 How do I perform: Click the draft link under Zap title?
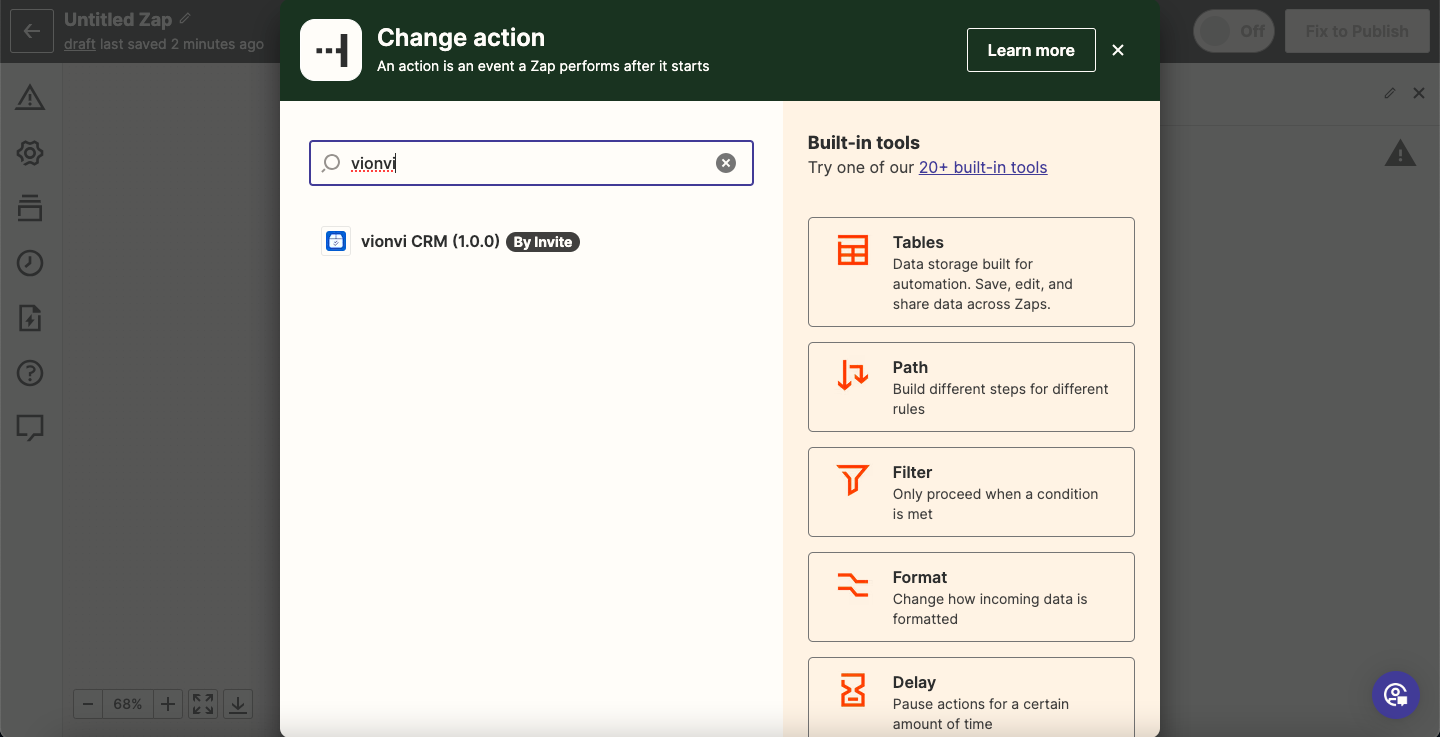click(80, 44)
